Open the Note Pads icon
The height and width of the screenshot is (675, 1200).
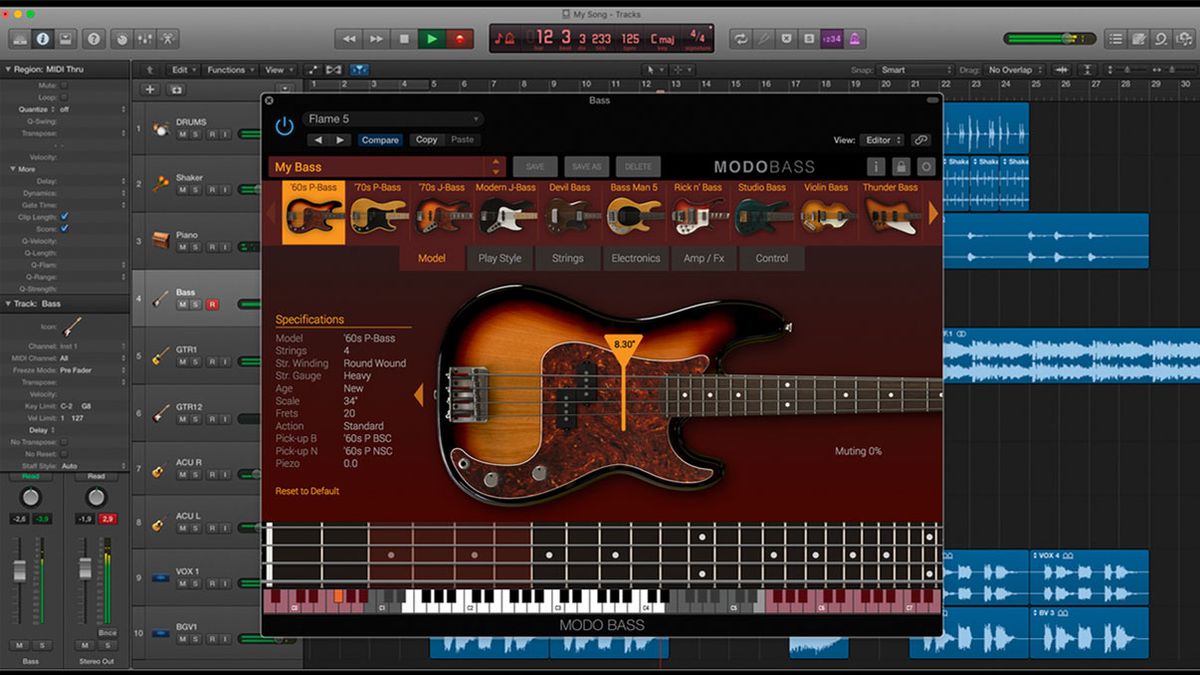[1139, 39]
